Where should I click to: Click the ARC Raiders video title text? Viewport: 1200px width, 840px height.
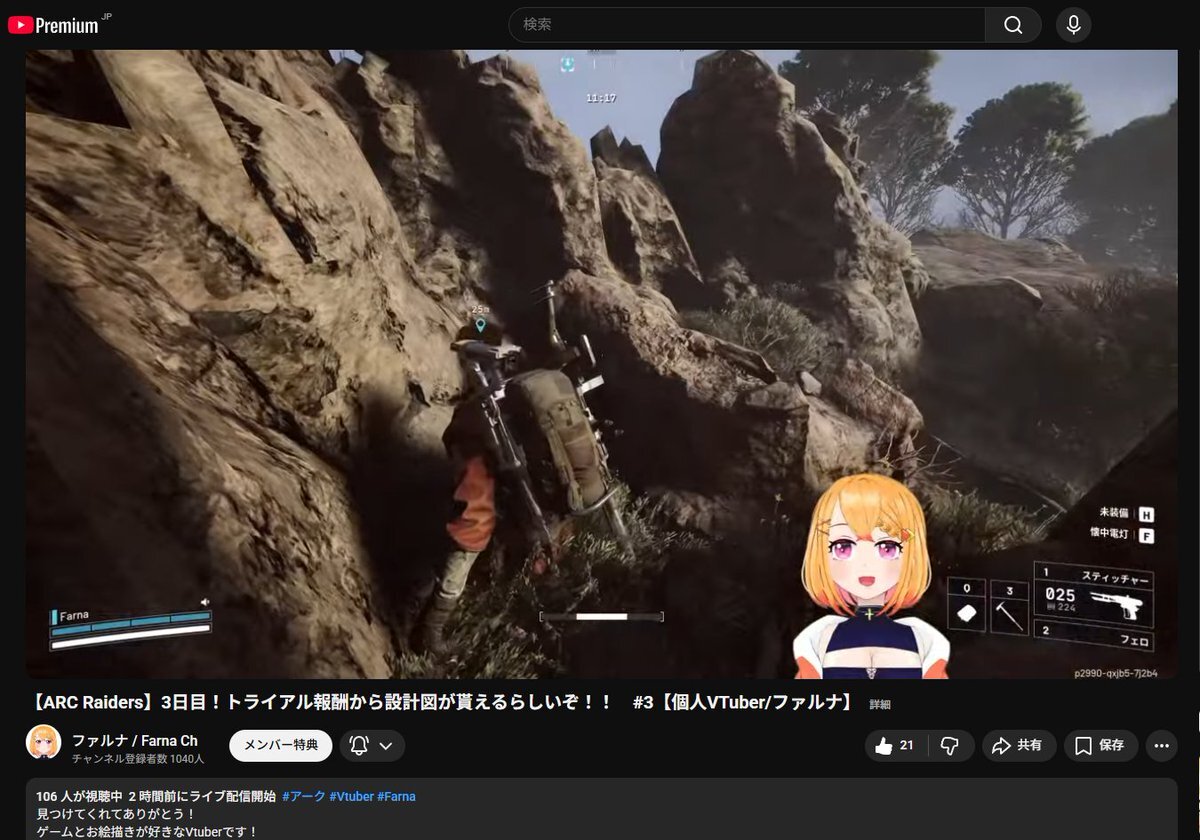click(x=440, y=704)
